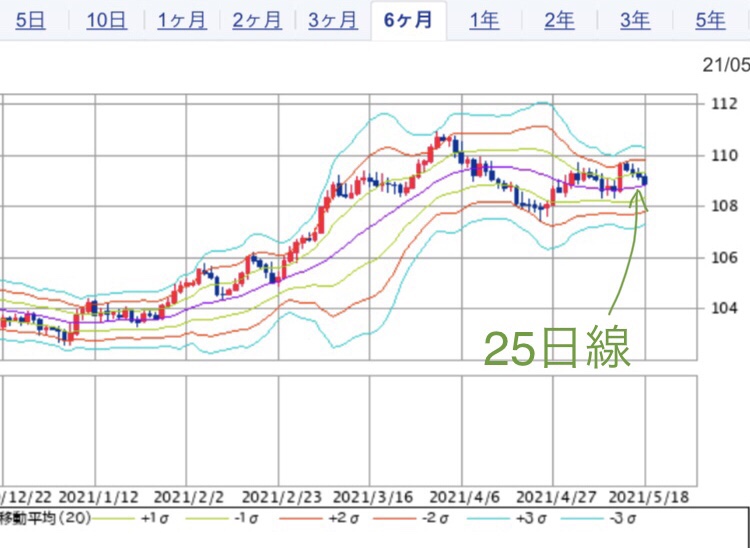The width and height of the screenshot is (750, 548).
Task: Select the 10日 chart period
Action: [x=107, y=21]
